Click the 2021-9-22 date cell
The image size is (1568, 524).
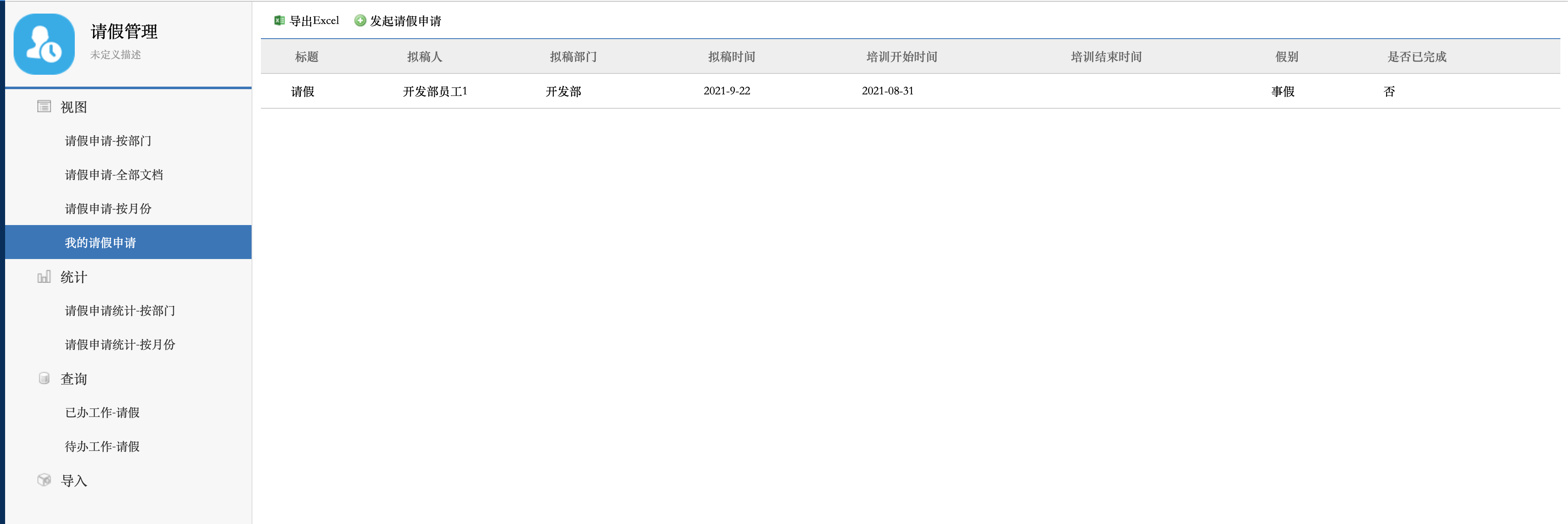[x=727, y=91]
